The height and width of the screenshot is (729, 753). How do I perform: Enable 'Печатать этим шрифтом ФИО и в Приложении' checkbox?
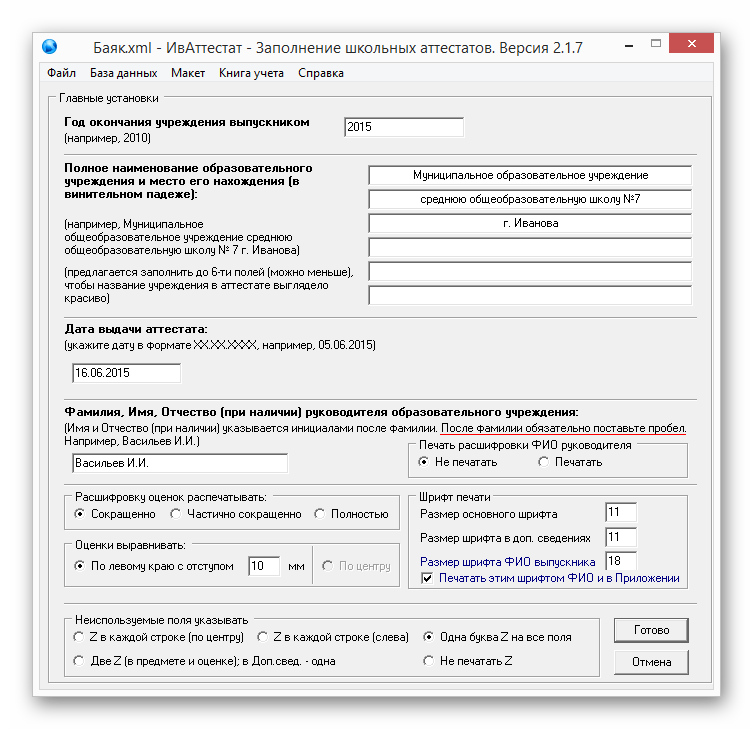tap(428, 578)
